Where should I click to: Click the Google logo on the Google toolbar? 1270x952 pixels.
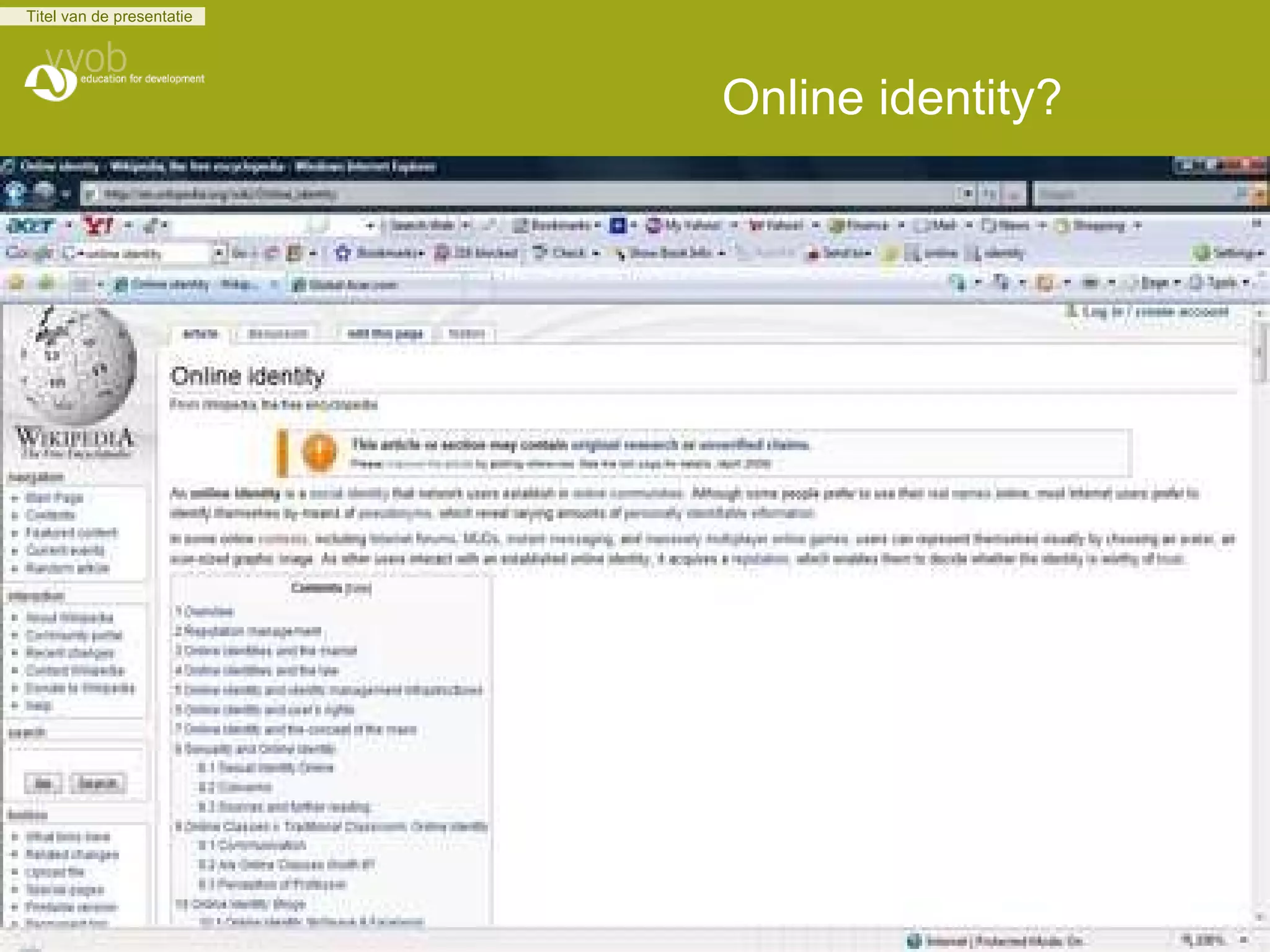29,253
